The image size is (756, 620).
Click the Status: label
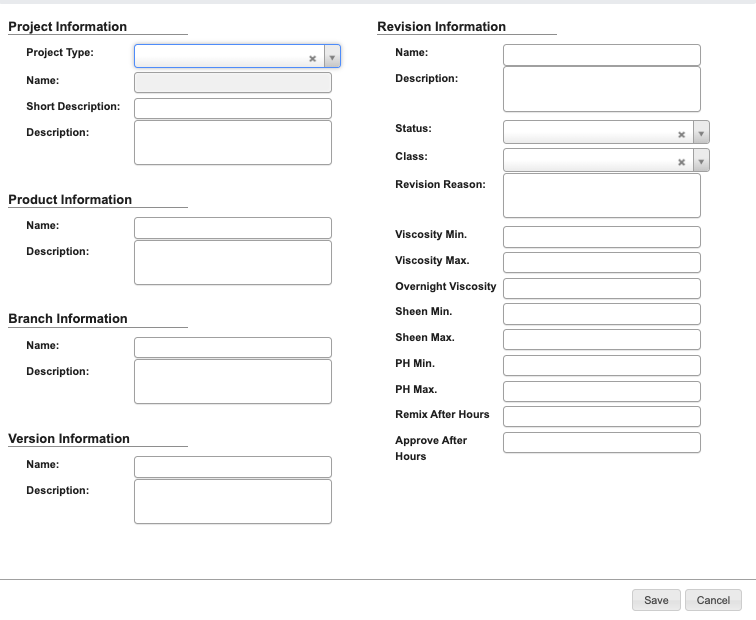(x=413, y=129)
